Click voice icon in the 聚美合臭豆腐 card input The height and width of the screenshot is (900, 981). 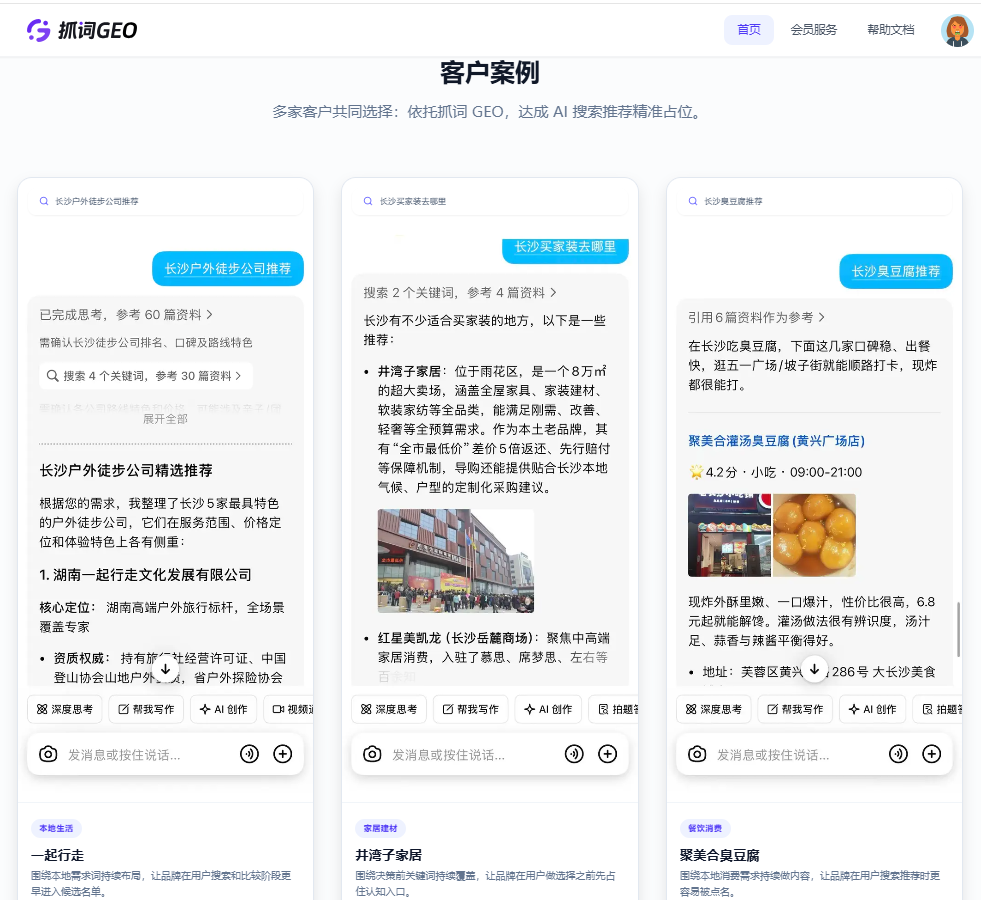pyautogui.click(x=898, y=754)
